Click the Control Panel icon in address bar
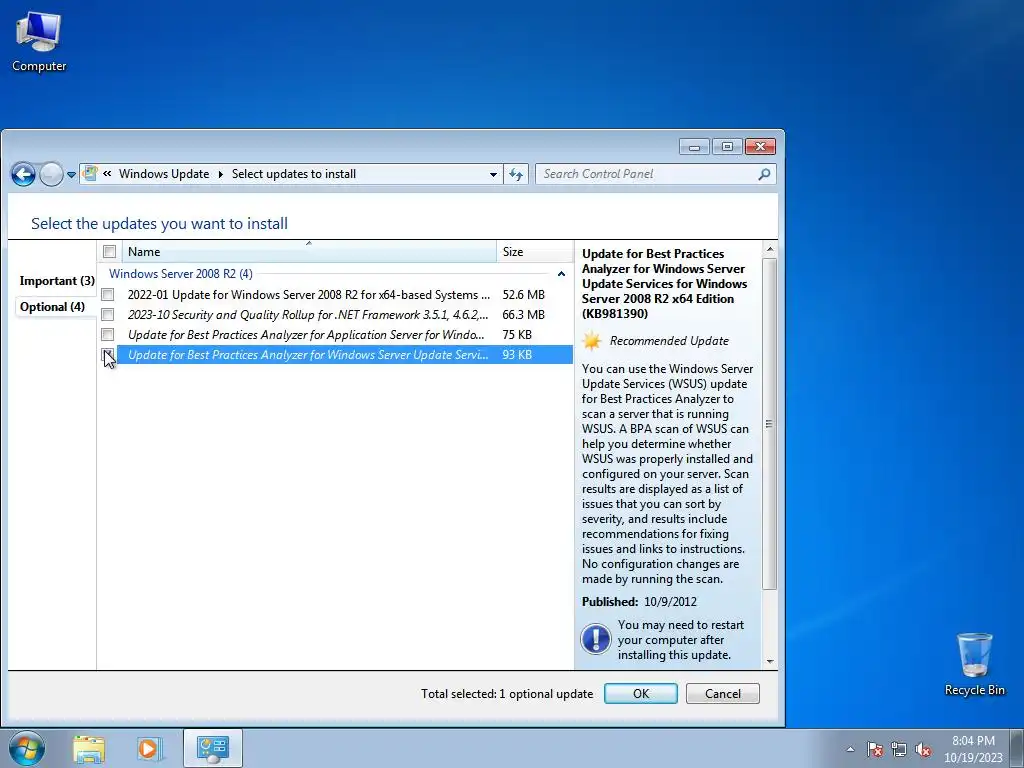Viewport: 1024px width, 768px height. click(x=90, y=174)
